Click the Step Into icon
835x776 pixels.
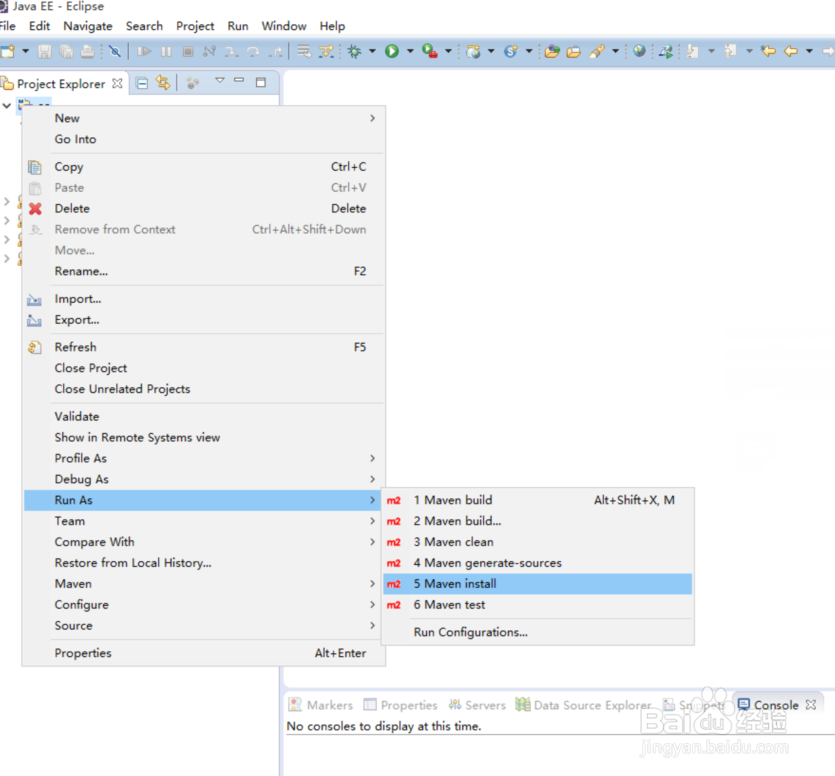(x=231, y=52)
